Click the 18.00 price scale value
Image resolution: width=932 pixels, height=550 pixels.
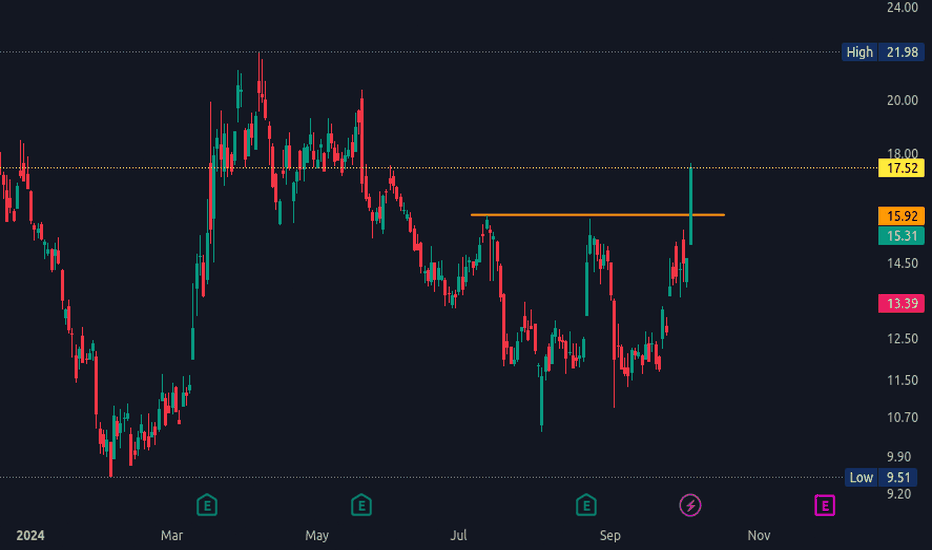[x=902, y=154]
